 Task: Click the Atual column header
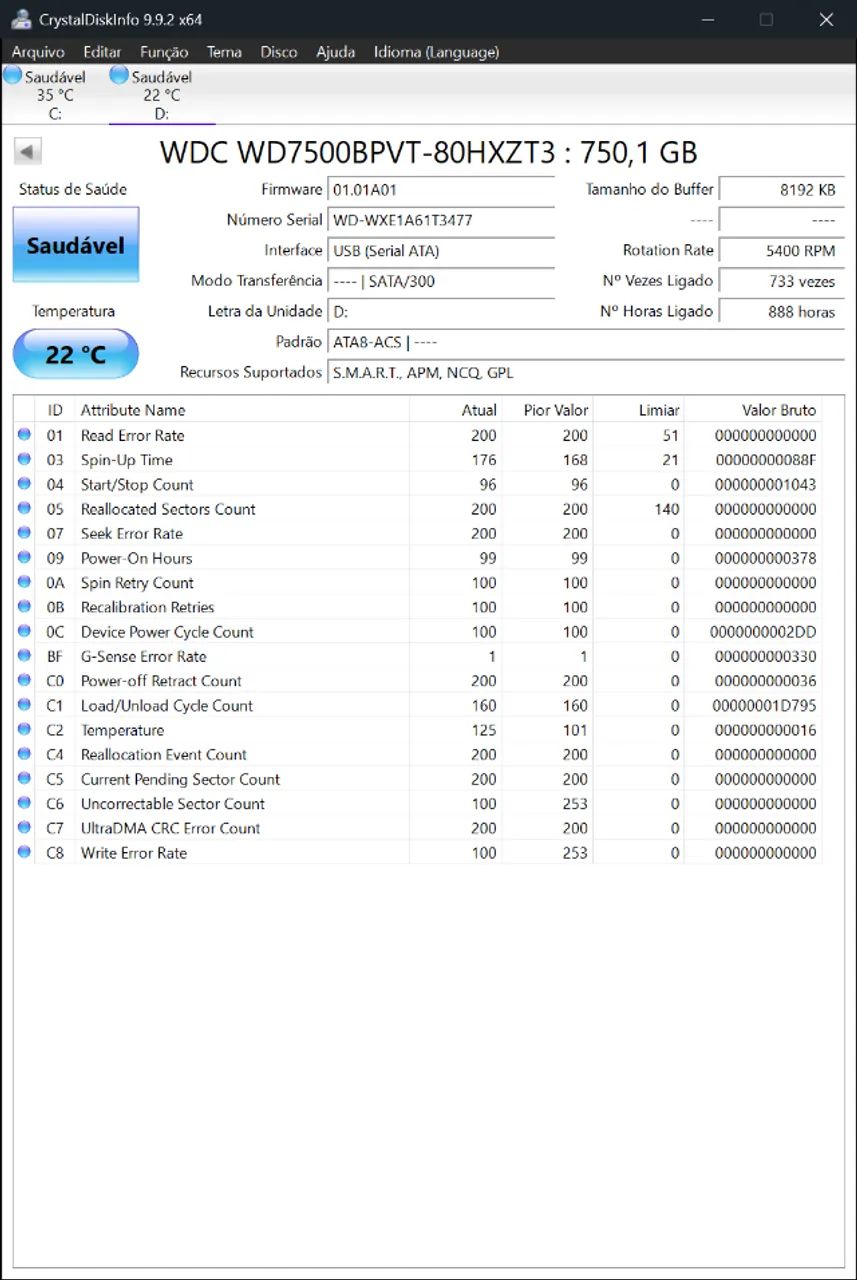(455, 410)
